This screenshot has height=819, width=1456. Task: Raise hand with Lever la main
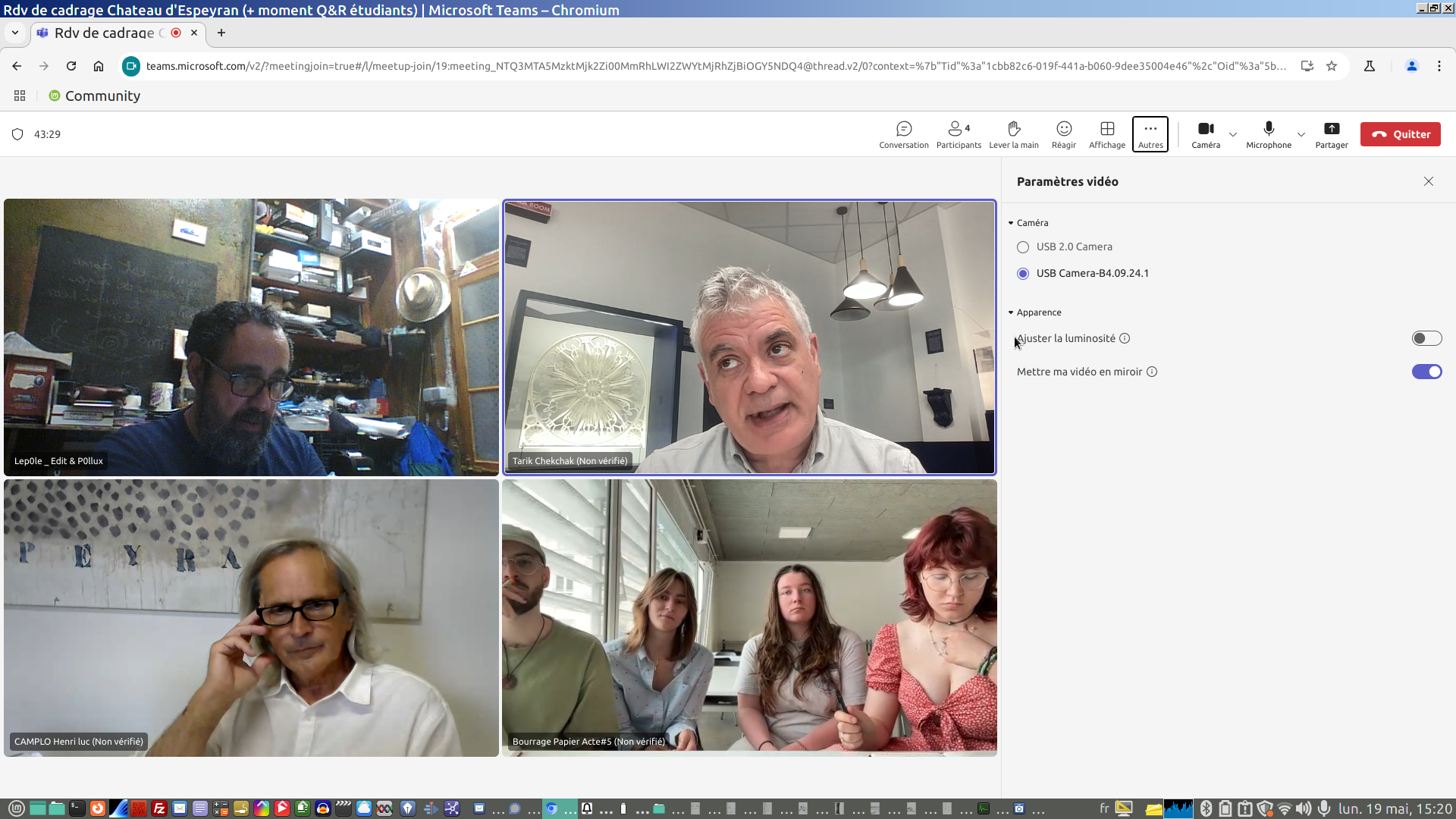(1013, 134)
